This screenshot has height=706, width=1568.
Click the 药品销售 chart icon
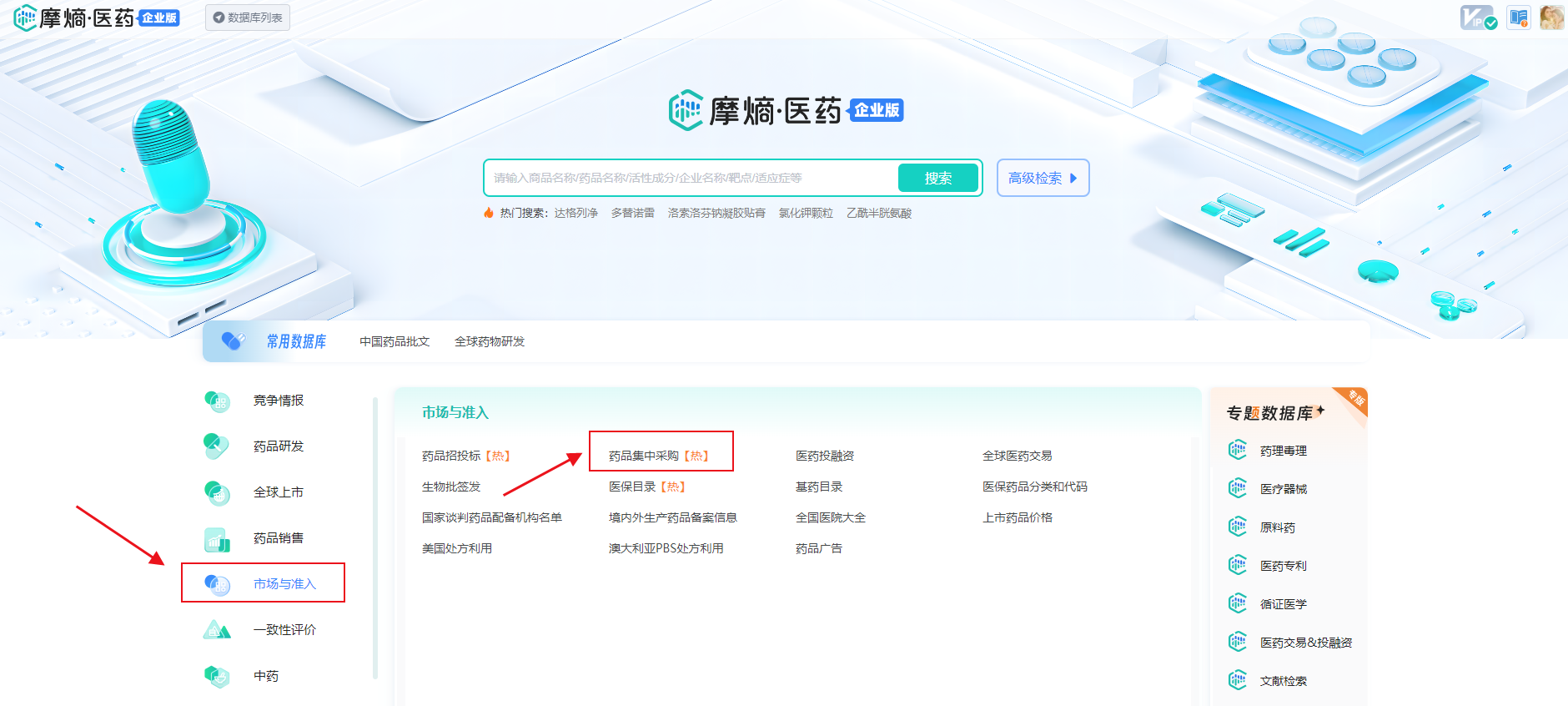tap(217, 539)
